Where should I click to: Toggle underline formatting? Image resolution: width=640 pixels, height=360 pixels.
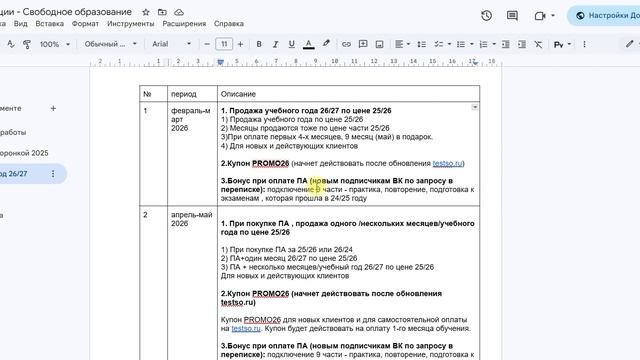tap(291, 44)
